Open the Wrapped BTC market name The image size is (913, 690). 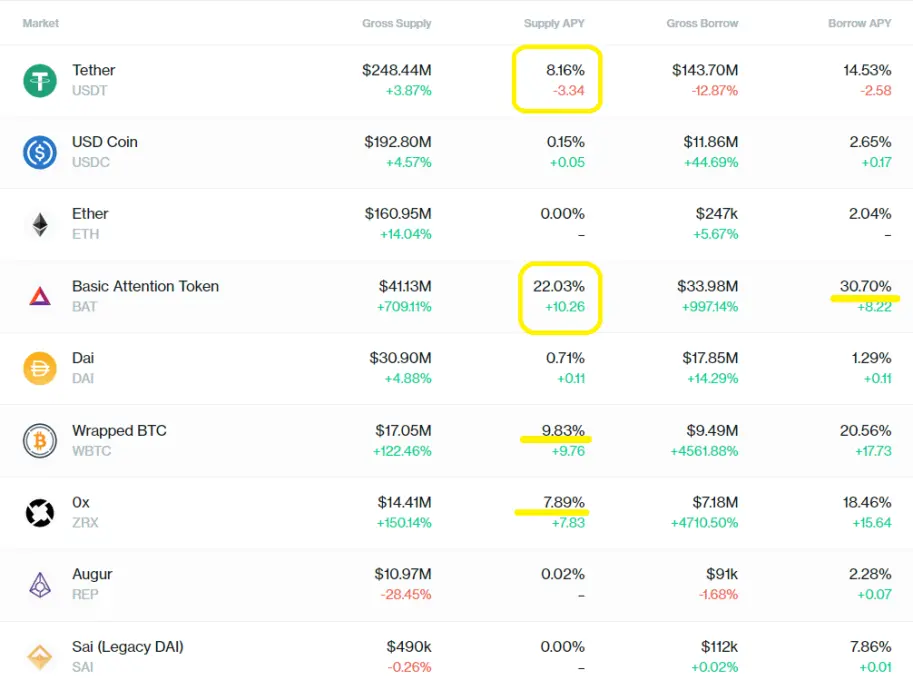tap(119, 431)
